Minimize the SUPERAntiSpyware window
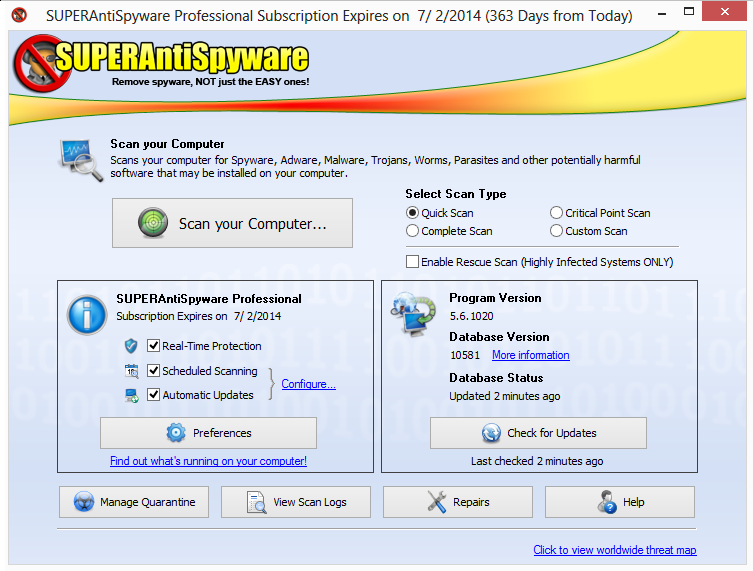 point(662,13)
